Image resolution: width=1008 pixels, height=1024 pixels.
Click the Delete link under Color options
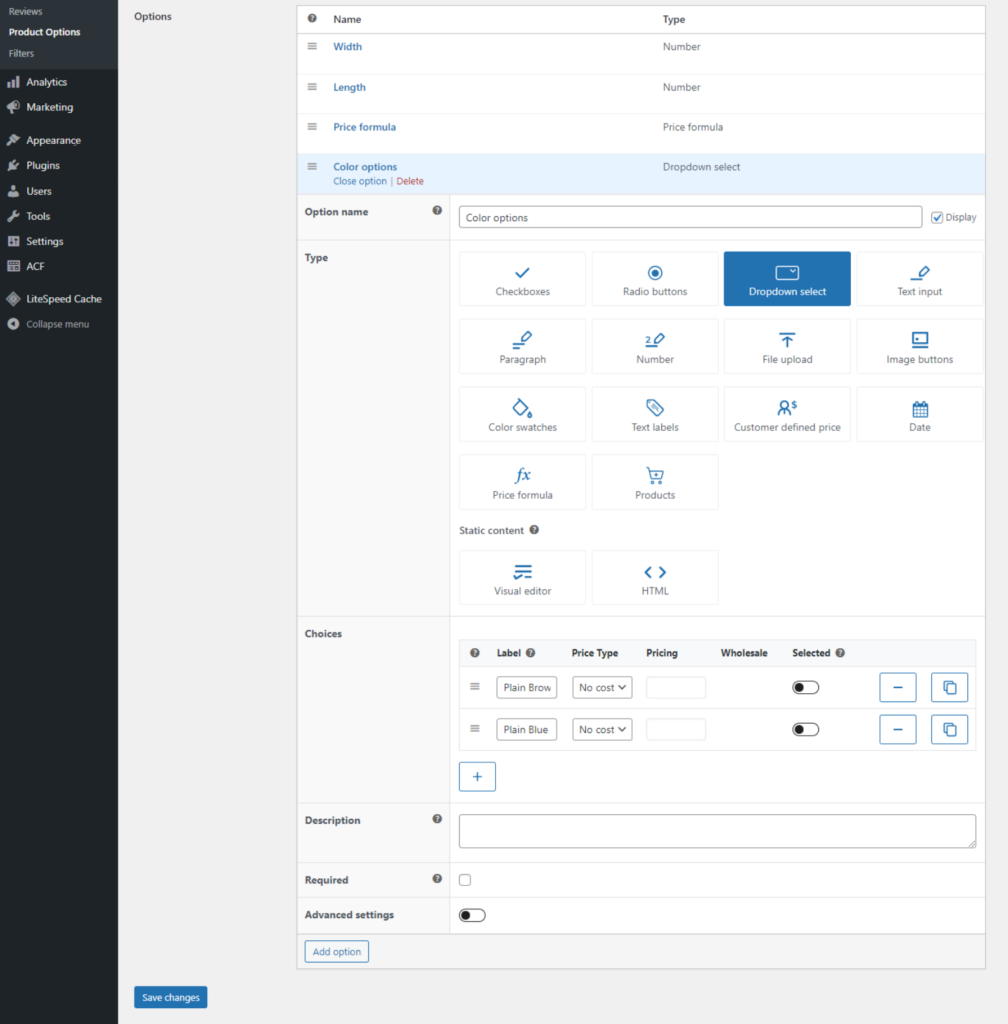(x=410, y=181)
